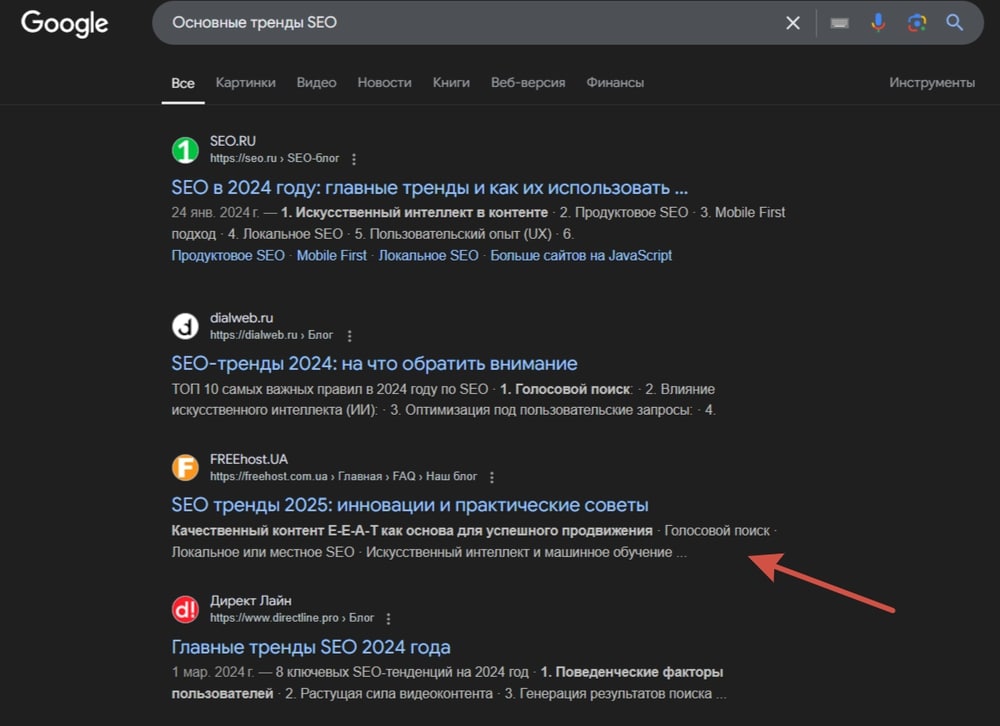Open three-dot menu for FREEhost.UA result
This screenshot has height=726, width=1000.
[x=492, y=477]
